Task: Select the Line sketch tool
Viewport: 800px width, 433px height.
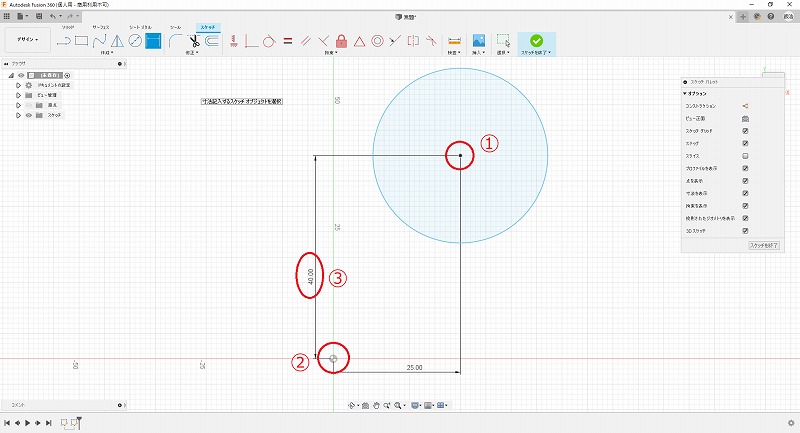Action: [x=64, y=41]
